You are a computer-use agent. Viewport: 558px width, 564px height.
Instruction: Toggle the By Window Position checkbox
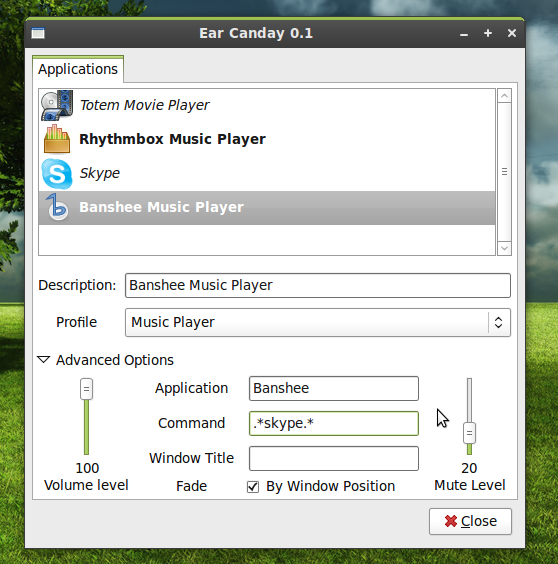tap(253, 487)
